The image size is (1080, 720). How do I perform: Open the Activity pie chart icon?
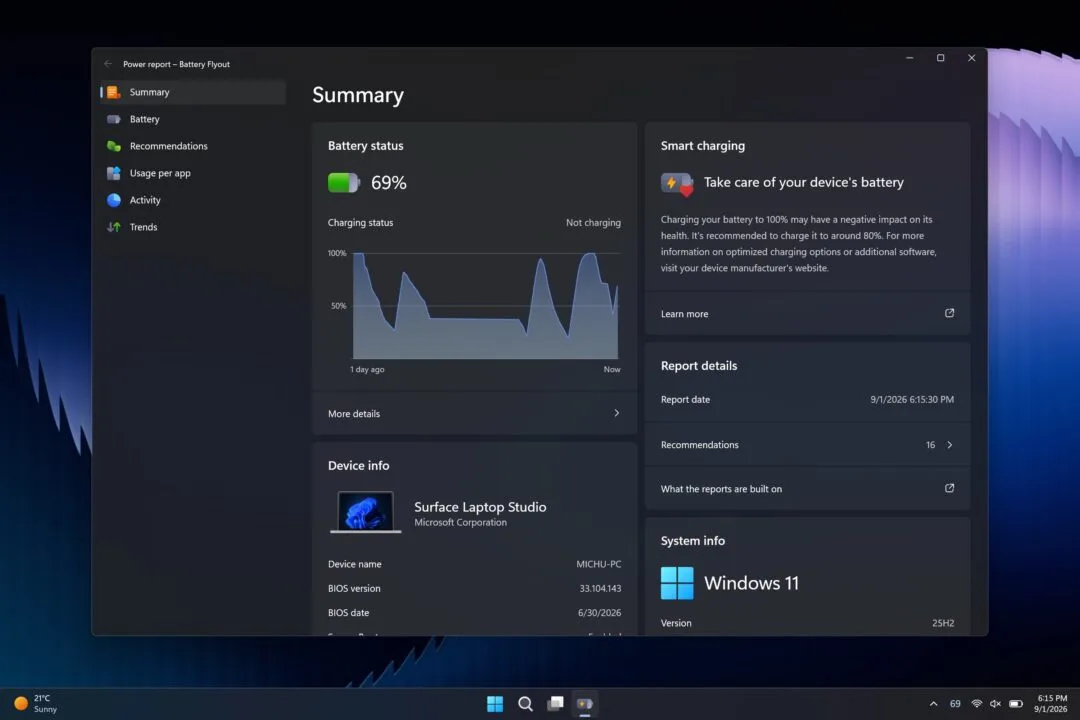point(114,200)
